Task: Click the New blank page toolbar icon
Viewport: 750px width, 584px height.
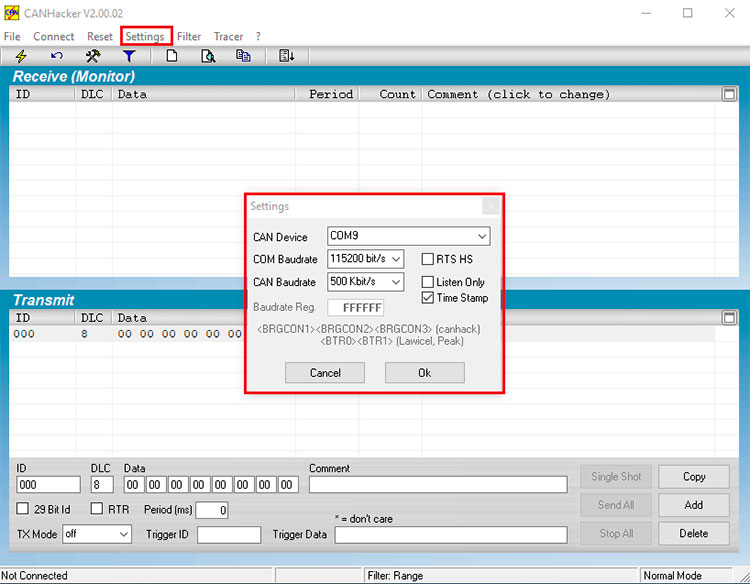Action: pyautogui.click(x=172, y=56)
